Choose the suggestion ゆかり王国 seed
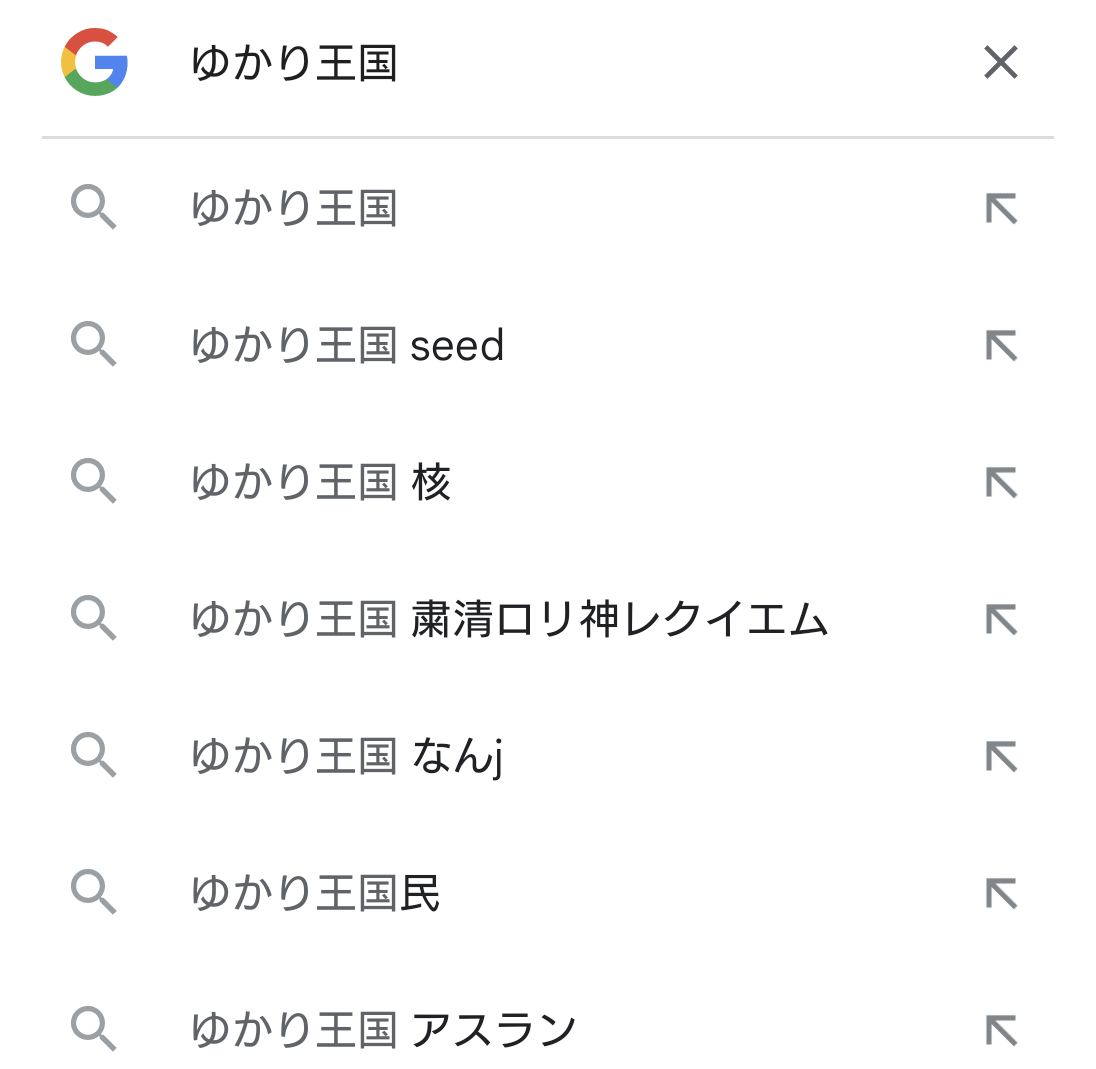1096x1069 pixels. (347, 346)
